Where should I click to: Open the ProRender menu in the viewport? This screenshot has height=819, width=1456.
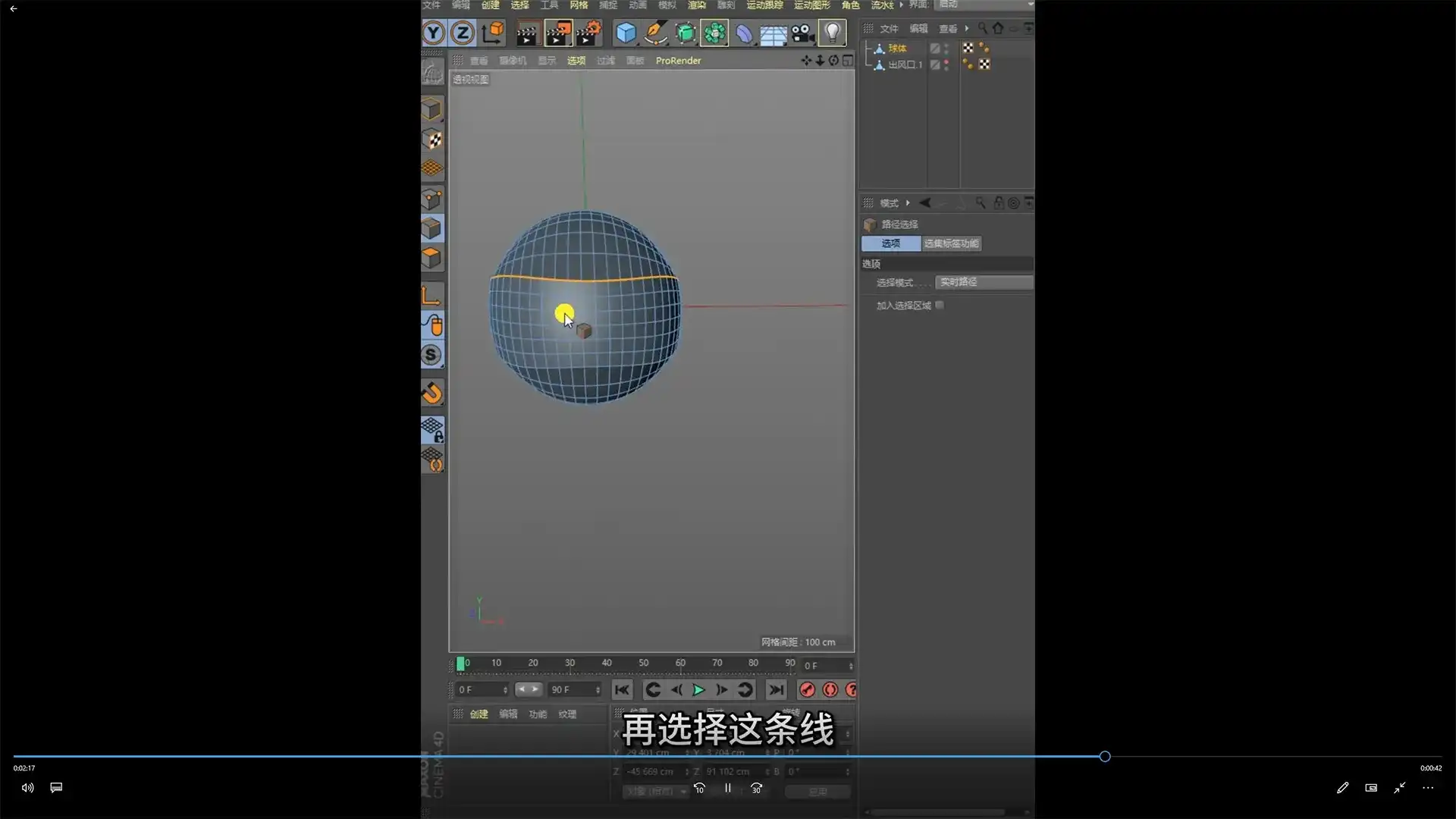[677, 61]
